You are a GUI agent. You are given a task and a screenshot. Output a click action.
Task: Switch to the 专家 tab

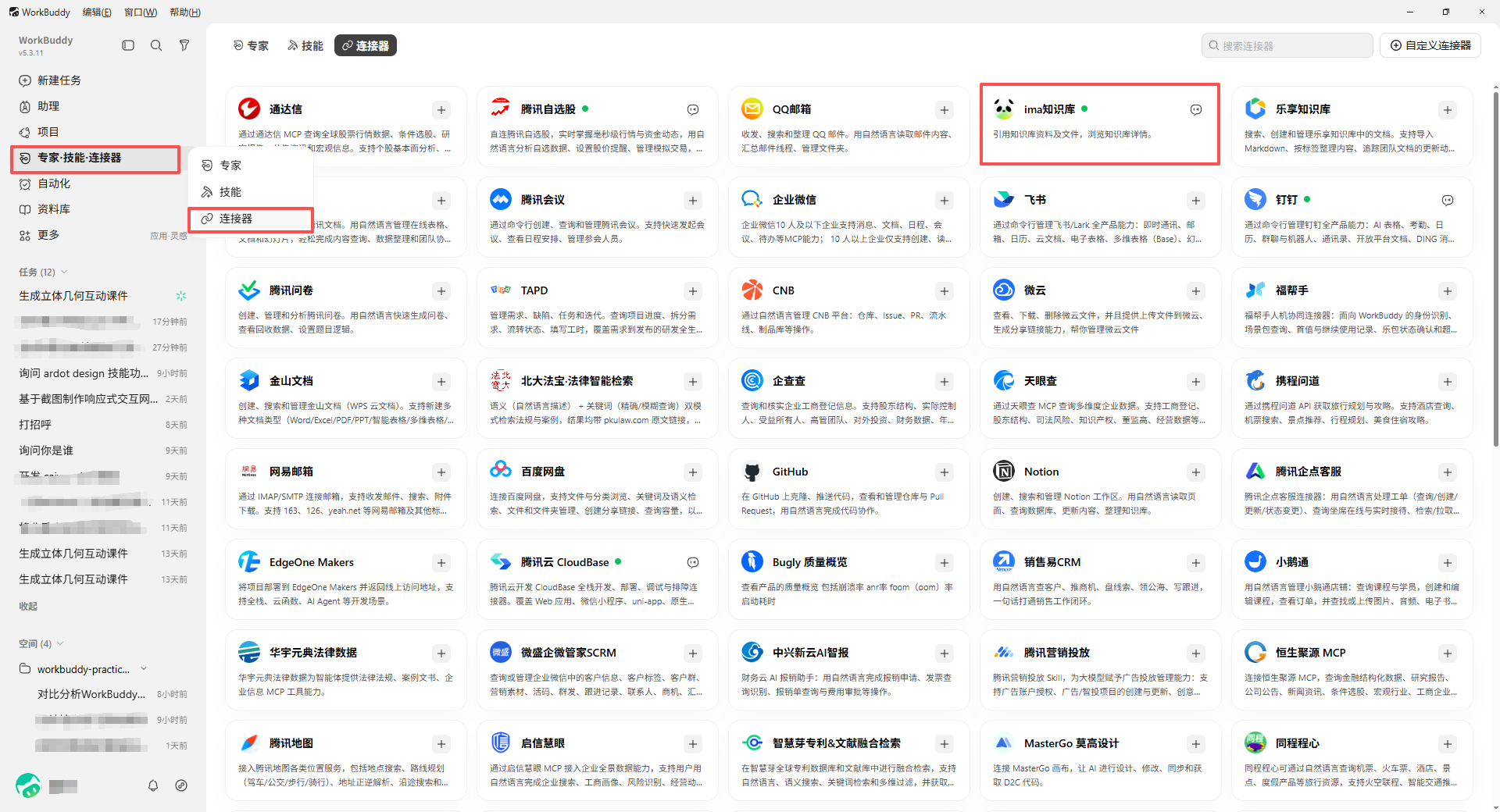click(251, 46)
